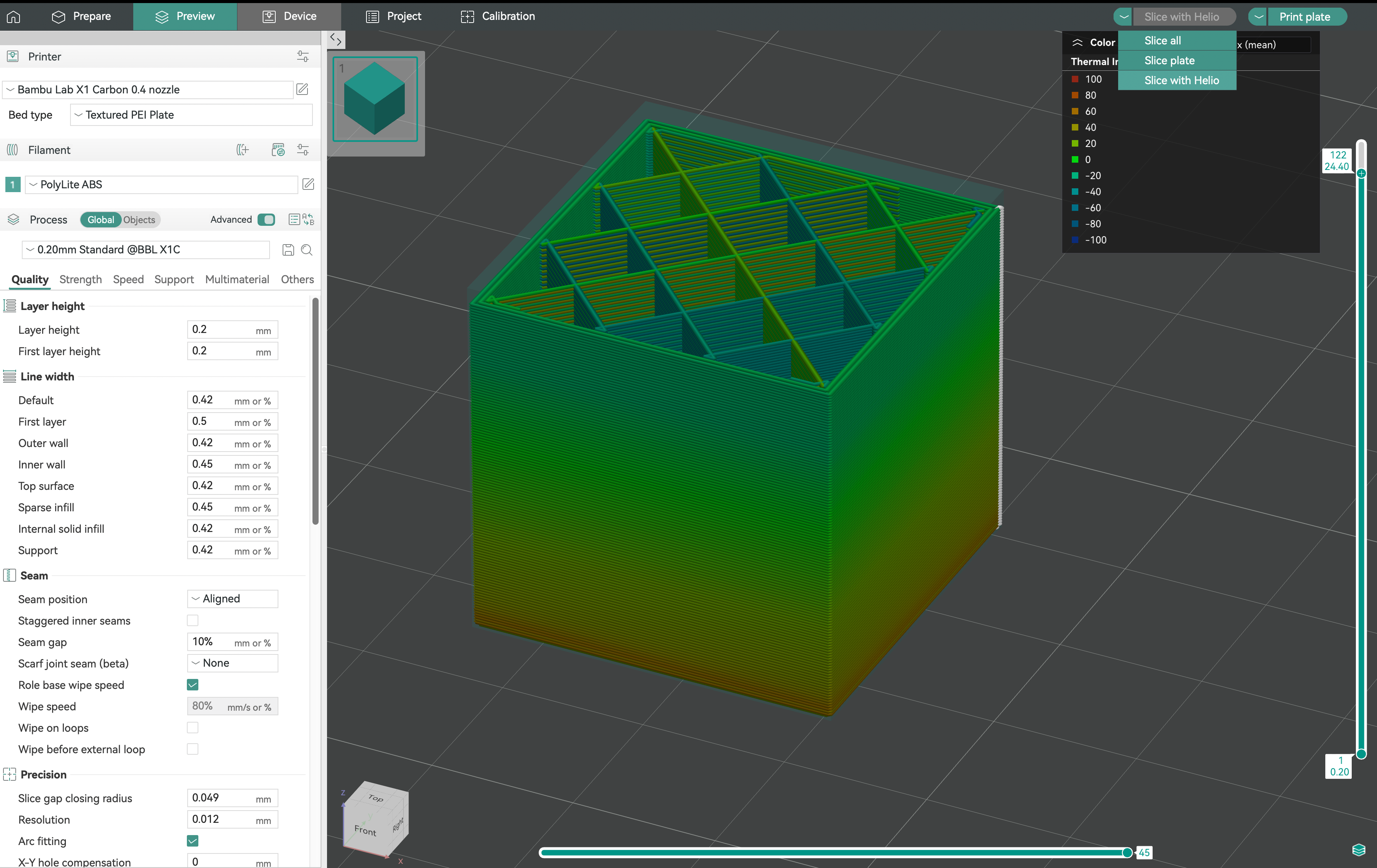This screenshot has height=868, width=1377.
Task: Click the Process layers icon
Action: [x=13, y=219]
